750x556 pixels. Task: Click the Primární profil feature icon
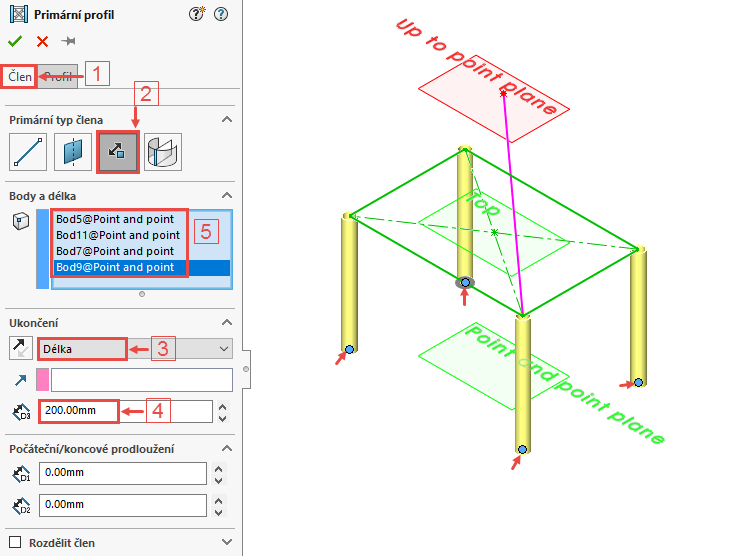point(19,14)
